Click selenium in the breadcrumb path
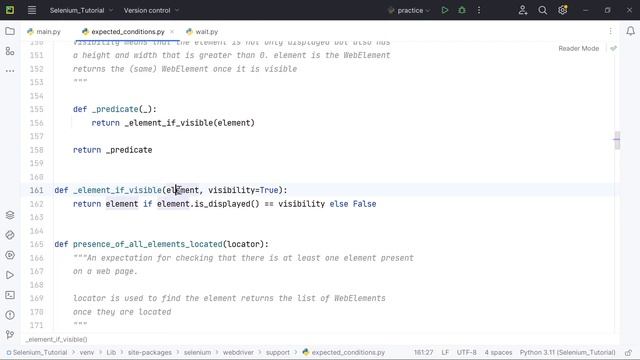 click(197, 352)
